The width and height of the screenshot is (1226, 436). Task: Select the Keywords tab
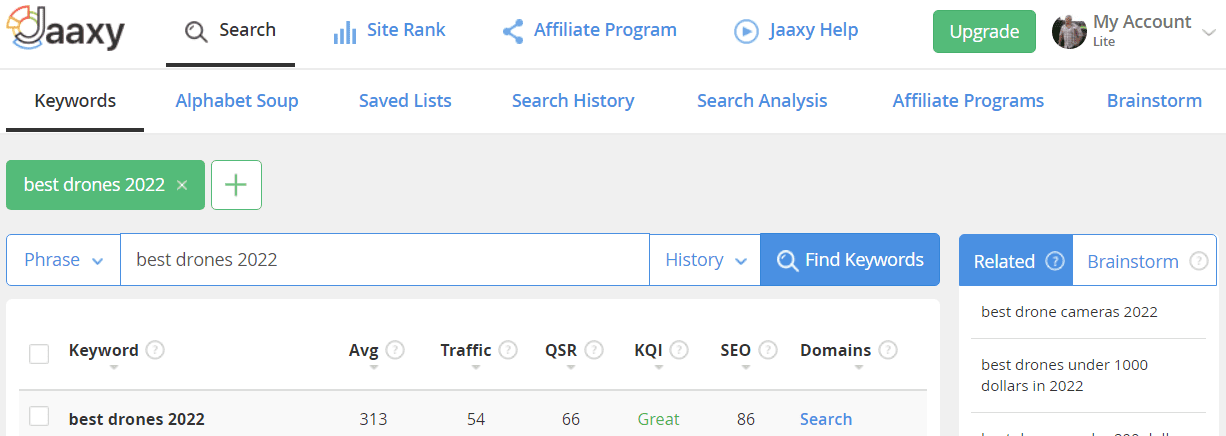[75, 101]
